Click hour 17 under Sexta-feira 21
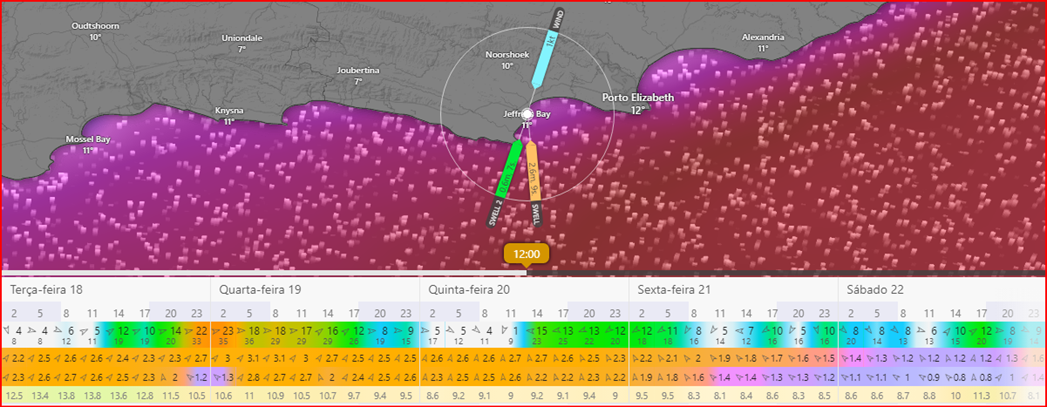1047x407 pixels. point(773,312)
